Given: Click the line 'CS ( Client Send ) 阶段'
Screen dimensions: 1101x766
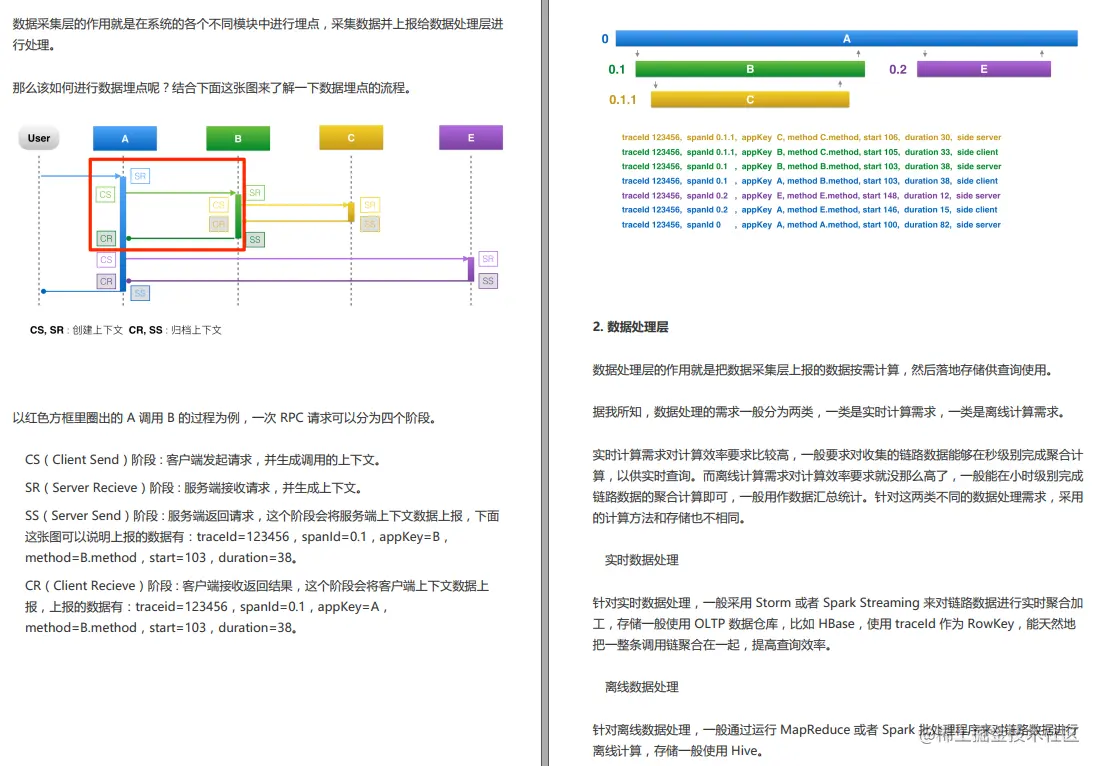Looking at the screenshot, I should 204,460.
